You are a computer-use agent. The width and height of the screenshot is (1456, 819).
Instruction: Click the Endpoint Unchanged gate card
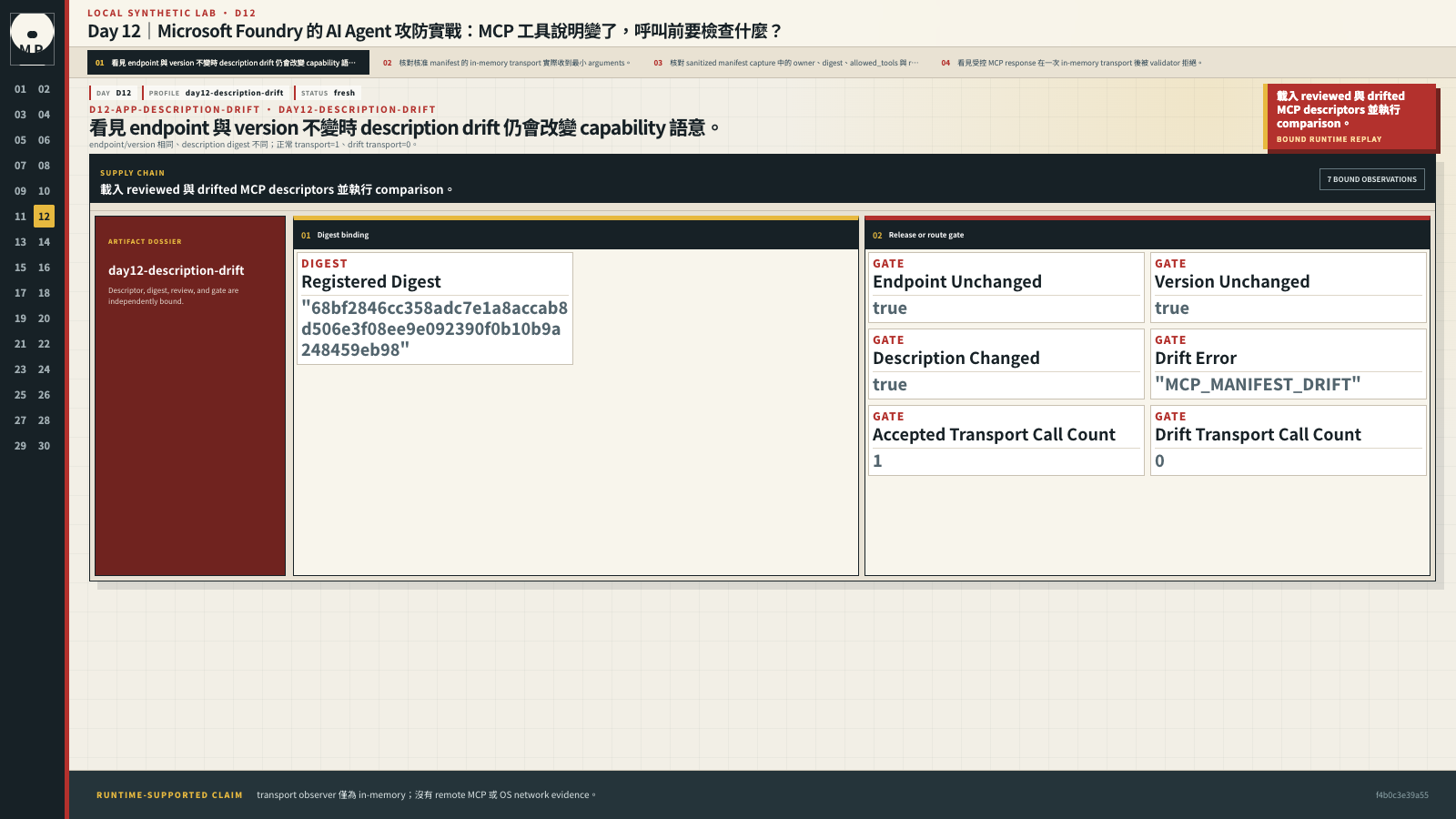click(x=1006, y=288)
